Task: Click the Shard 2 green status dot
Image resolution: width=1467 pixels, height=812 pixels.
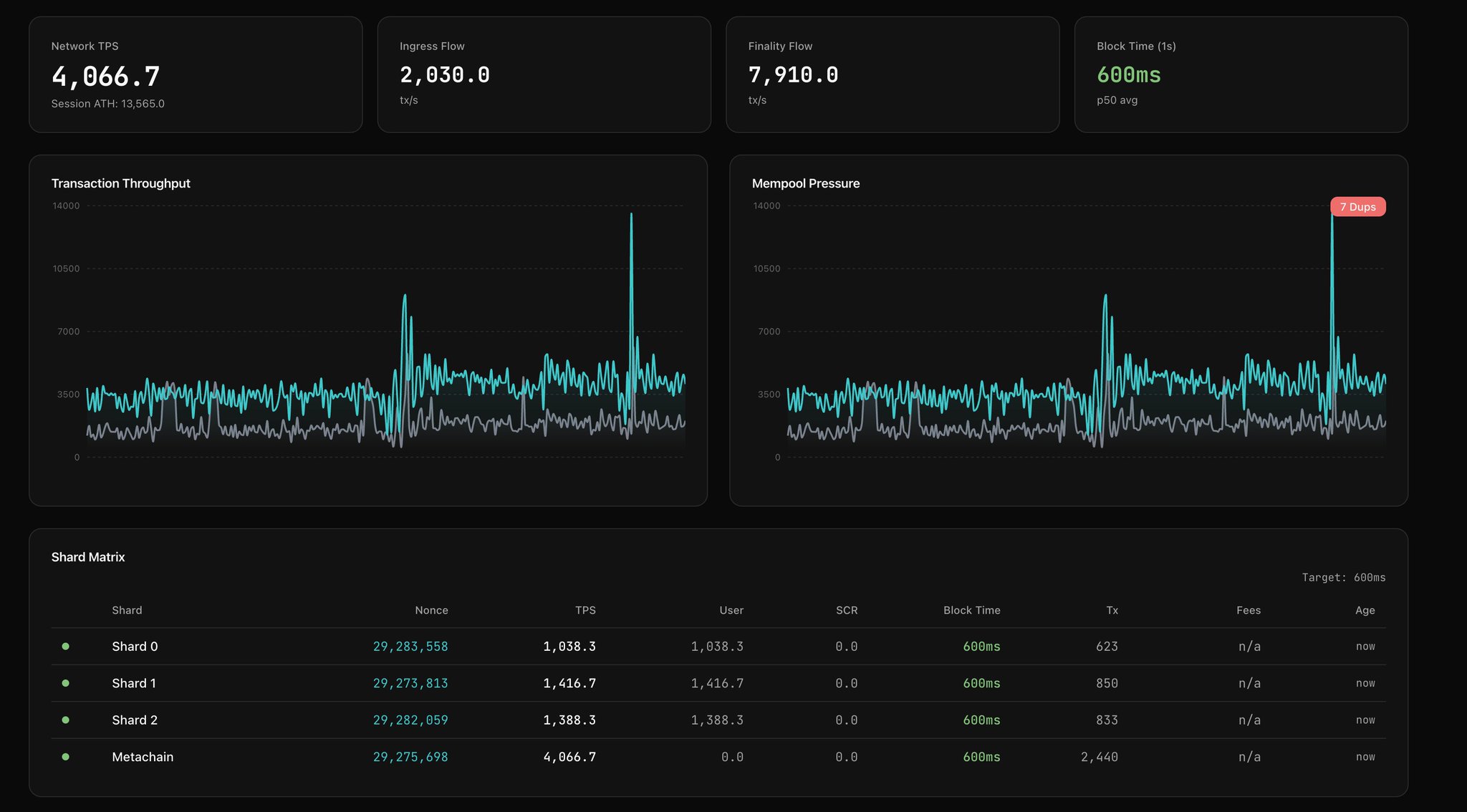Action: (66, 720)
